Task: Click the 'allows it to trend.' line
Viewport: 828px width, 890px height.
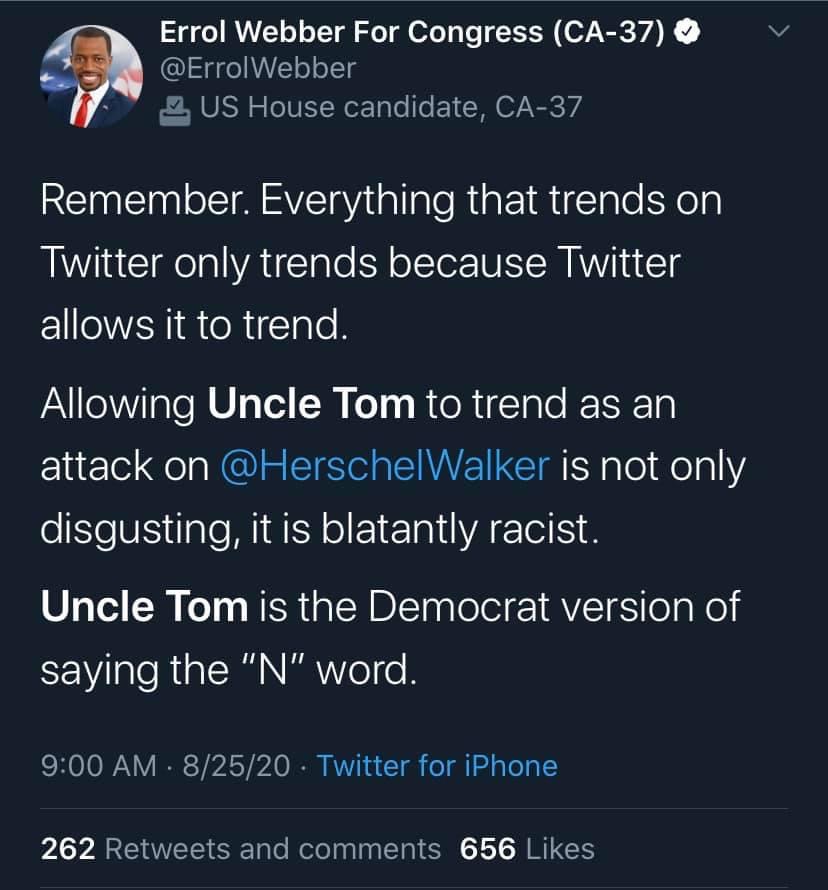Action: coord(195,325)
